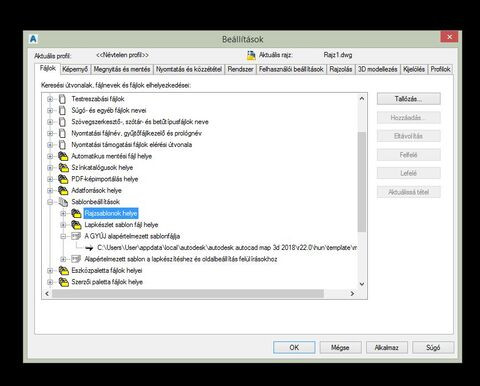
Task: Expand the PDF-képimportálás helye node
Action: (50, 179)
